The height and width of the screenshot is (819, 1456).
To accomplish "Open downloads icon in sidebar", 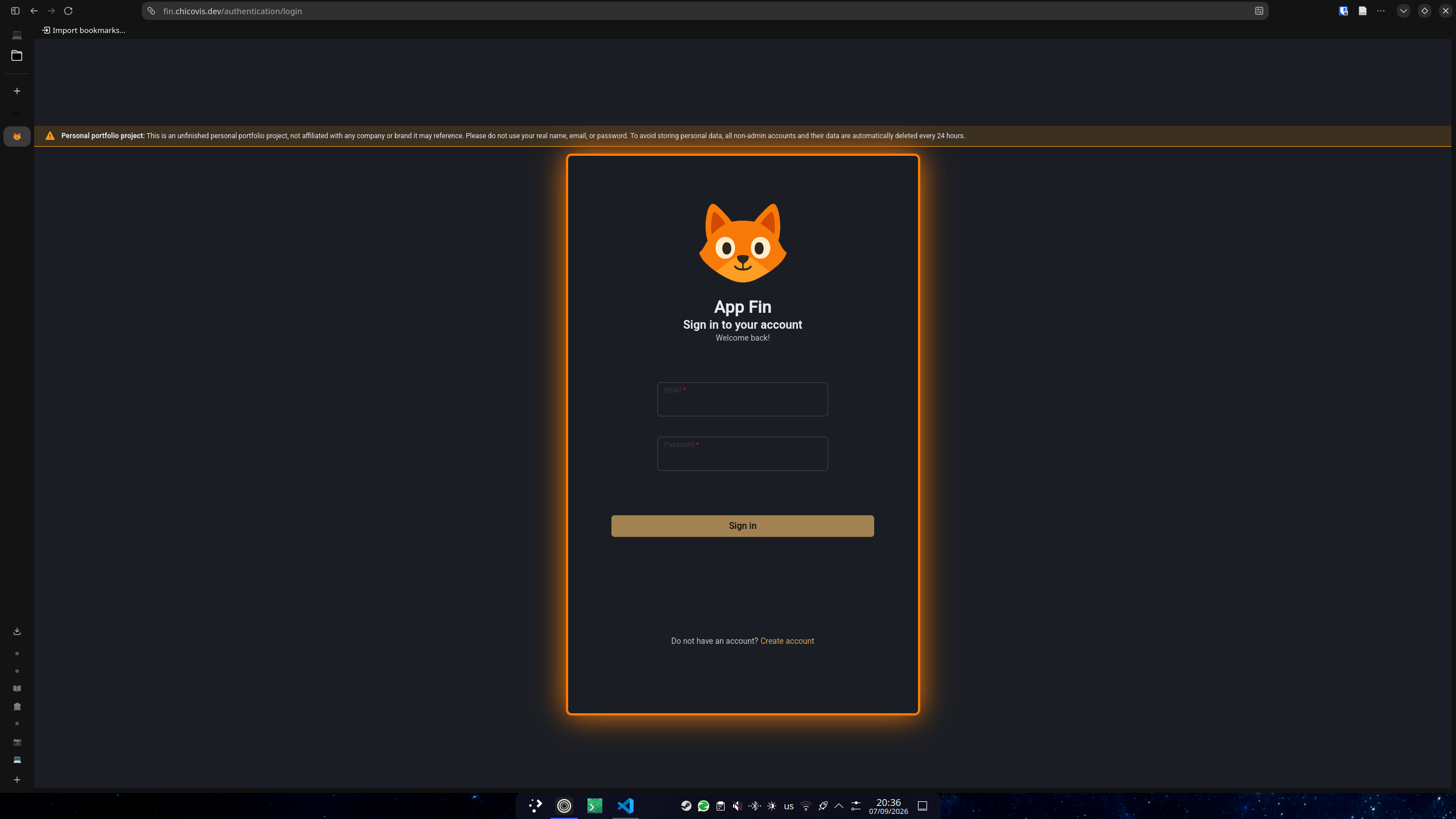I will coord(17,631).
